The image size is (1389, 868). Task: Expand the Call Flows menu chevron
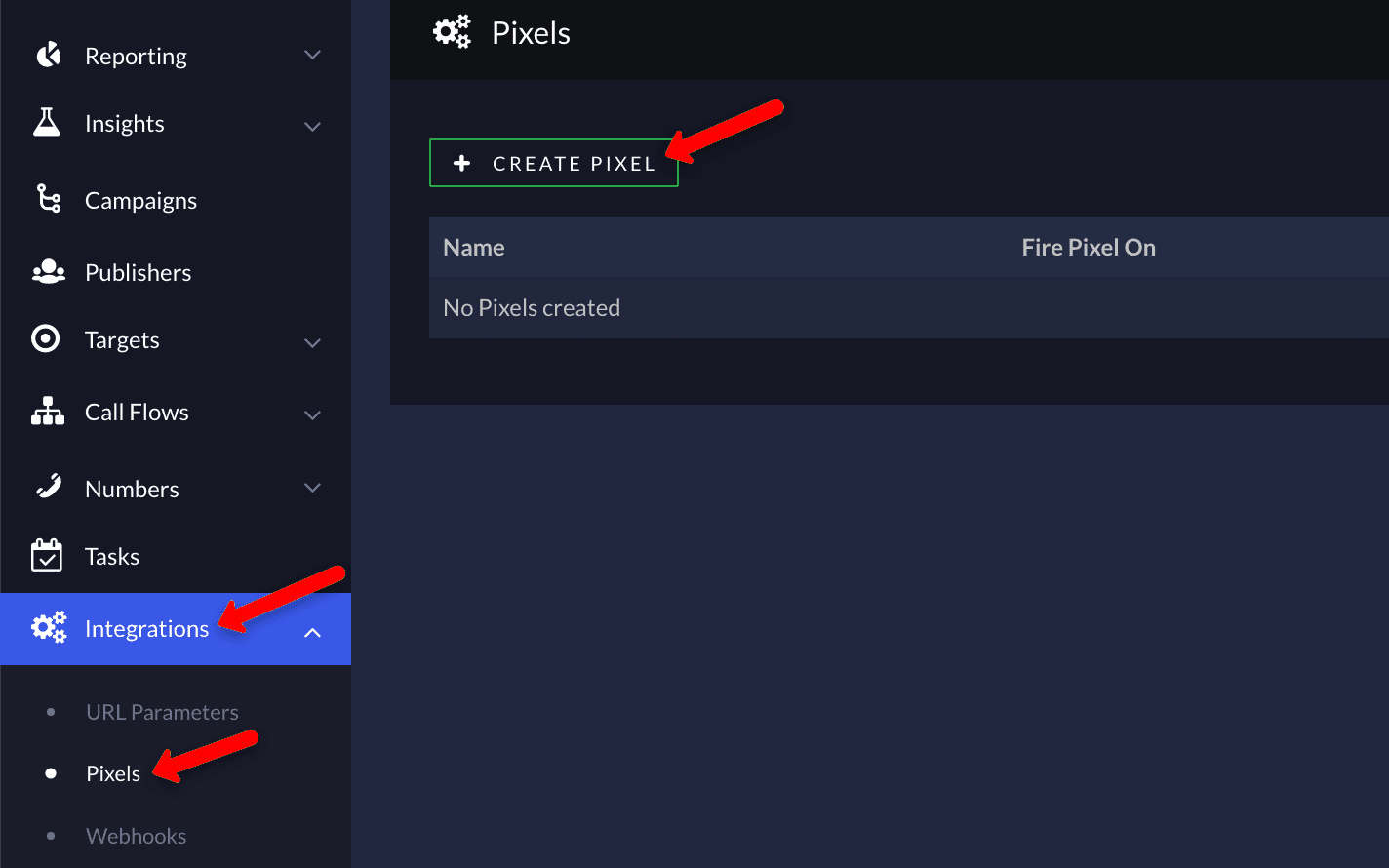click(312, 414)
